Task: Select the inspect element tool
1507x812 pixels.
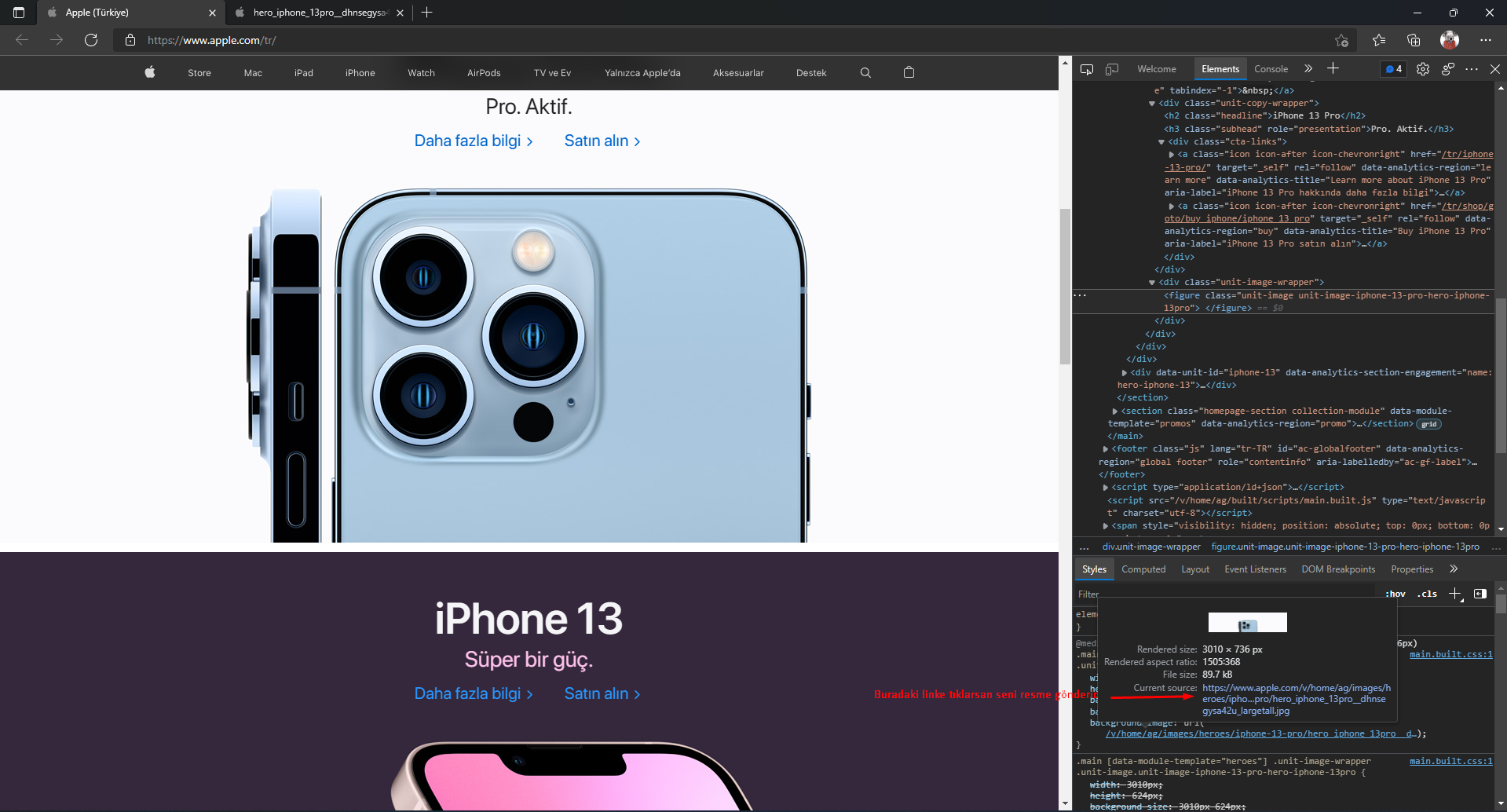Action: tap(1087, 69)
